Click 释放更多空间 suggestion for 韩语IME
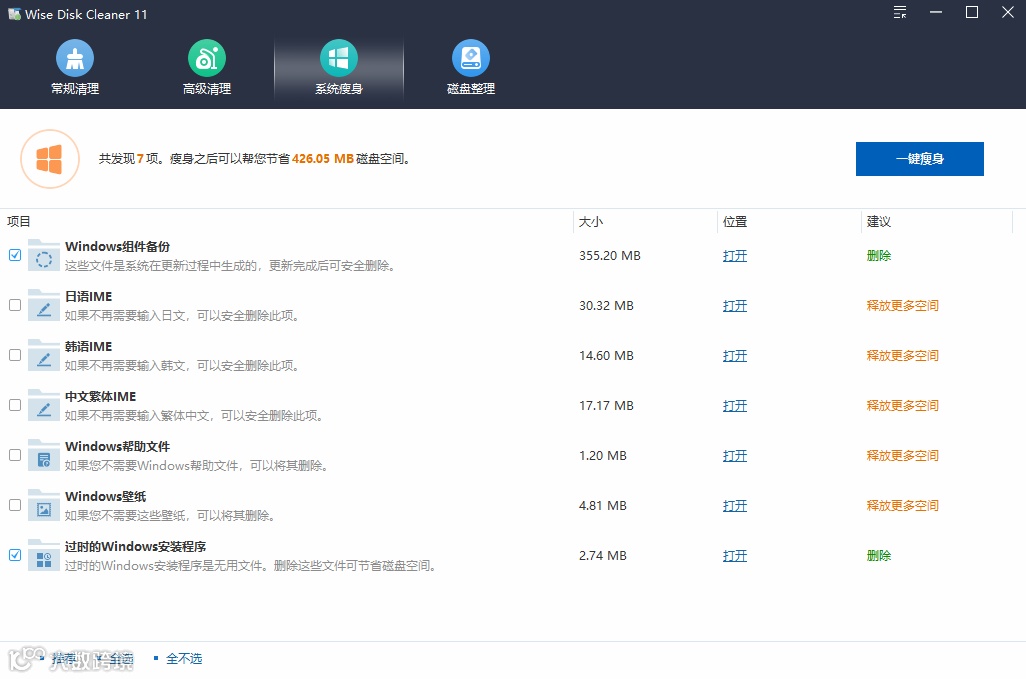The image size is (1026, 679). click(902, 356)
